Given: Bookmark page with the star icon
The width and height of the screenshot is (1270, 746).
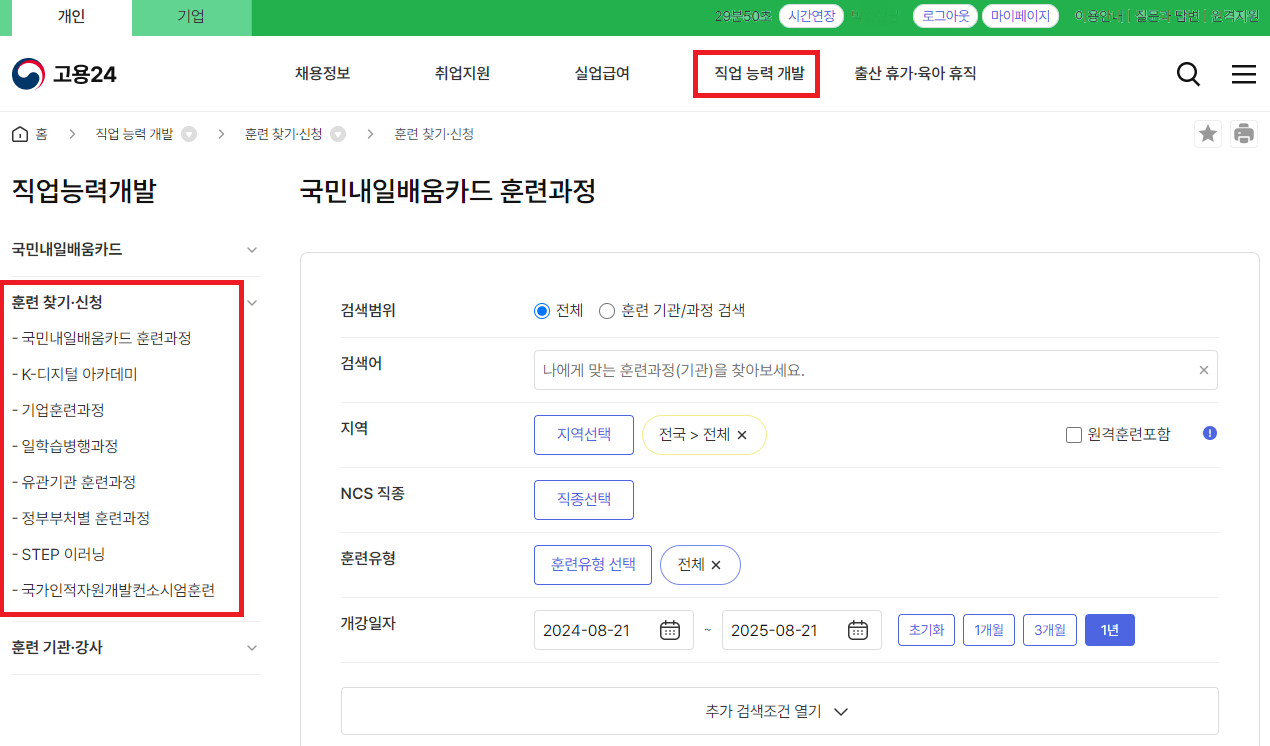Looking at the screenshot, I should click(1208, 134).
